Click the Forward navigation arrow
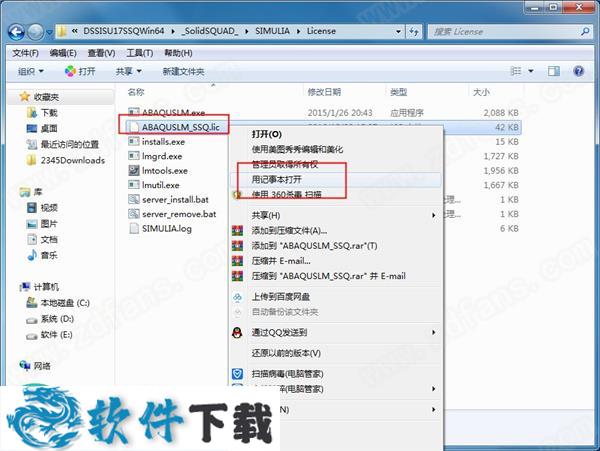This screenshot has width=600, height=451. point(36,32)
